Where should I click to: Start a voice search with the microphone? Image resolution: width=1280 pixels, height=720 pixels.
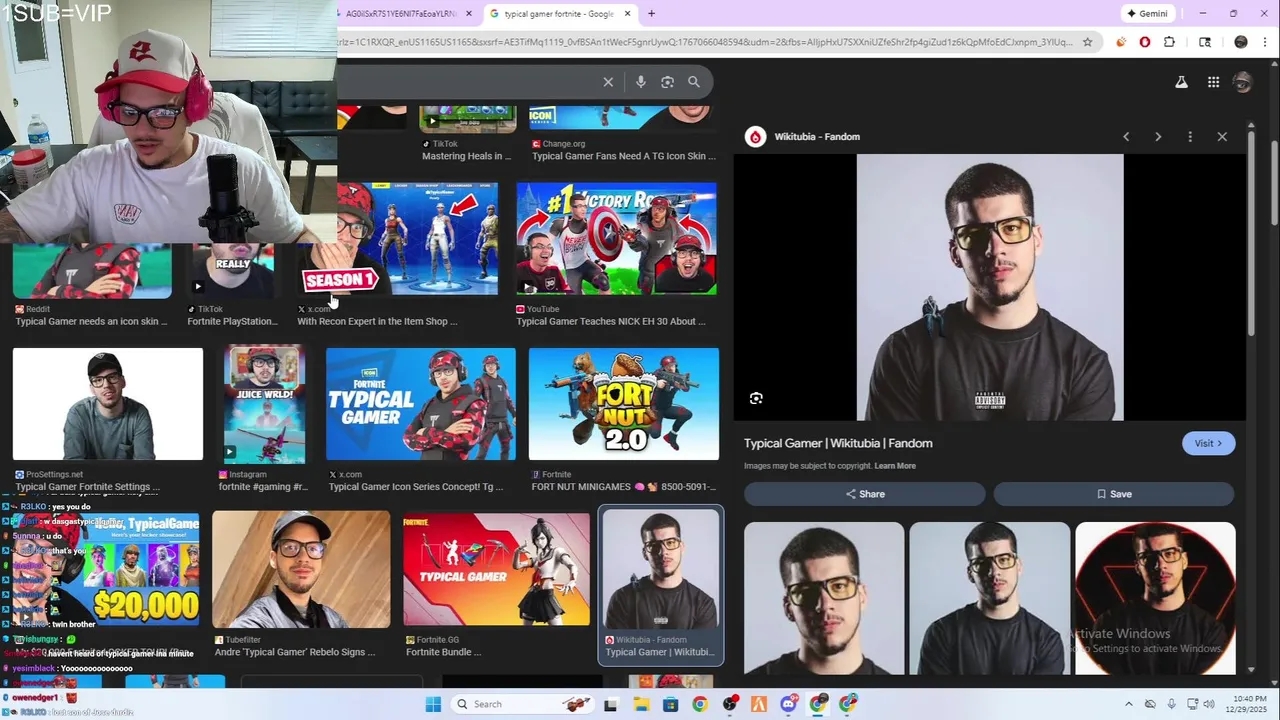pos(641,82)
